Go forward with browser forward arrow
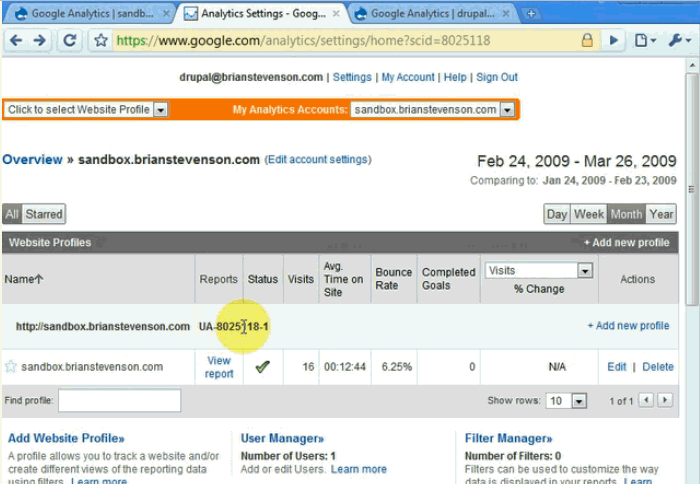This screenshot has height=484, width=700. click(x=40, y=41)
